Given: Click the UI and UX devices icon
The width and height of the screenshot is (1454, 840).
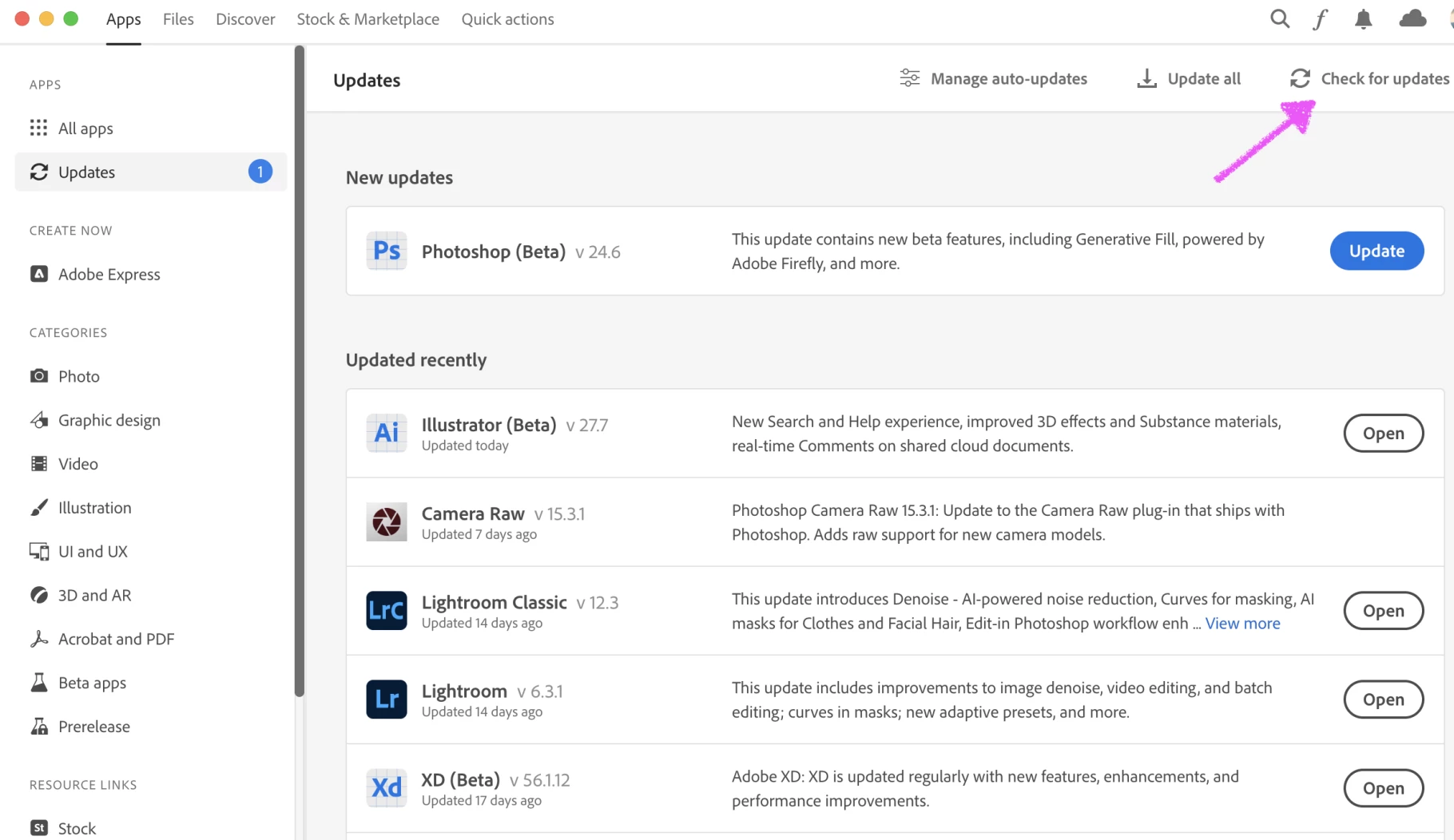Looking at the screenshot, I should tap(38, 552).
